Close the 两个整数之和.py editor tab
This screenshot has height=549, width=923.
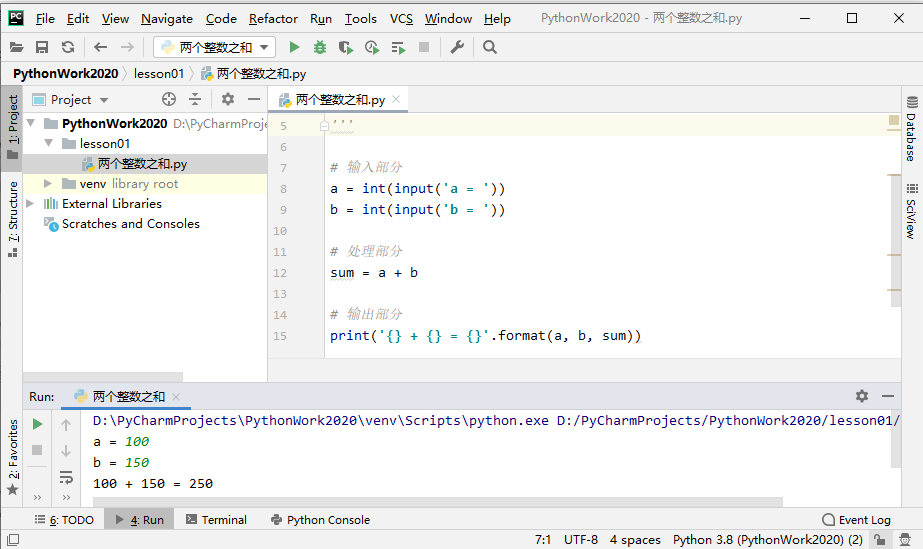tap(396, 99)
